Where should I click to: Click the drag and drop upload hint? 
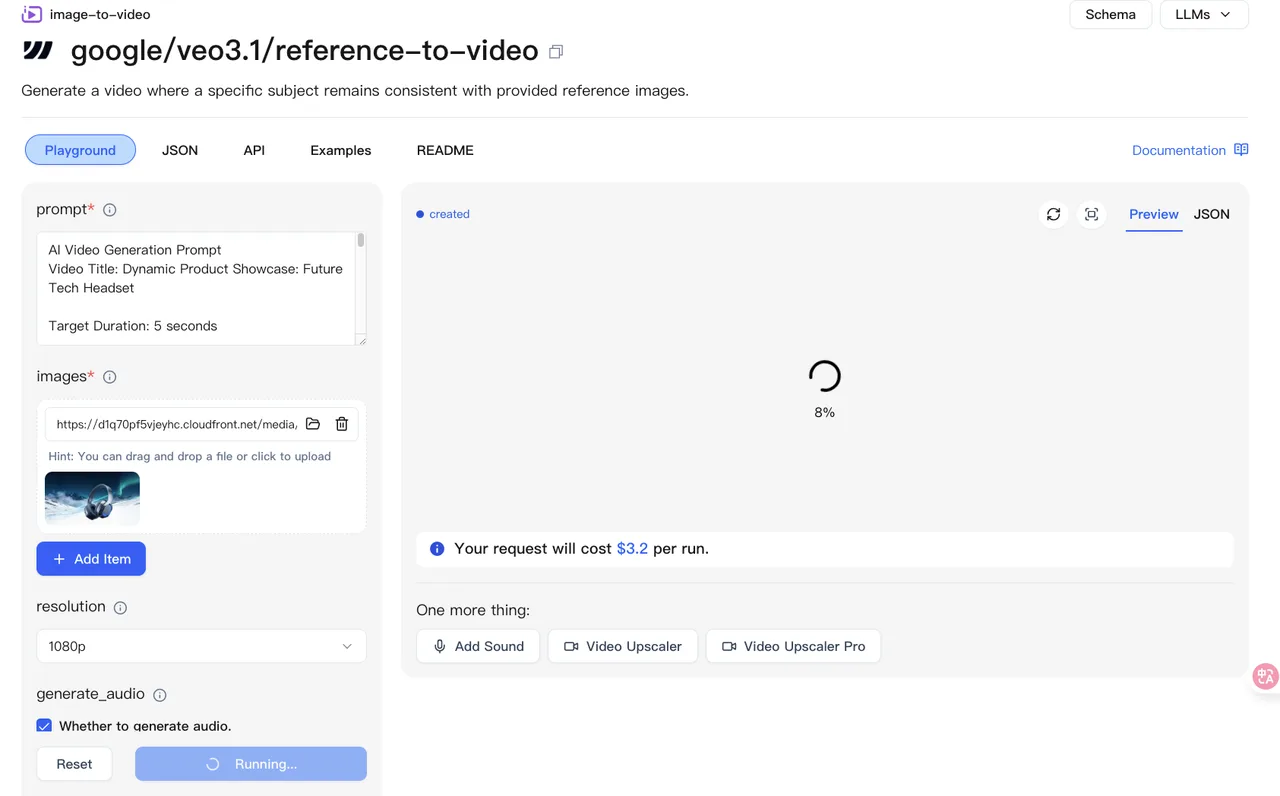click(190, 456)
